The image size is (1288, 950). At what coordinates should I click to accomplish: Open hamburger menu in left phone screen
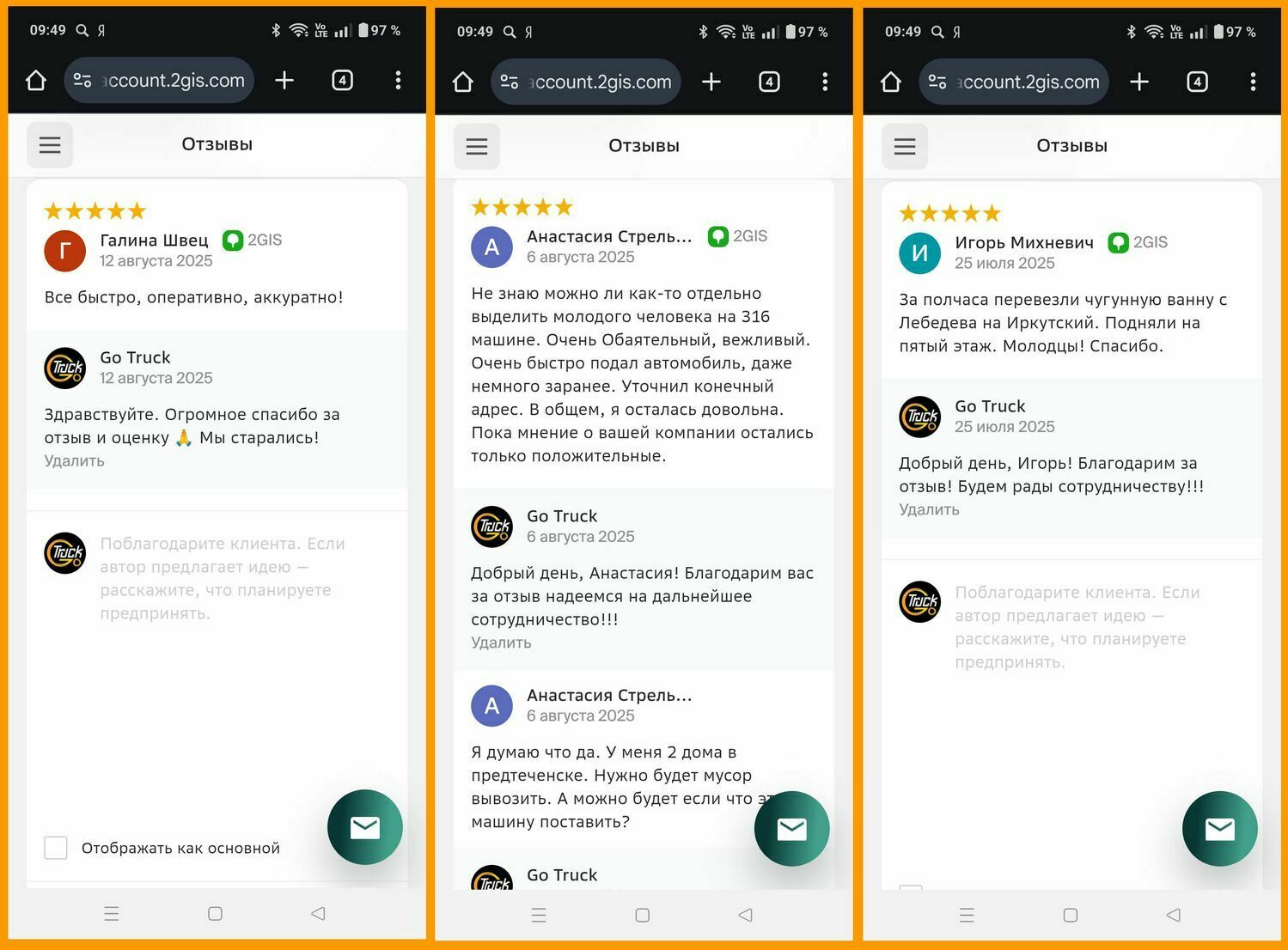tap(50, 144)
